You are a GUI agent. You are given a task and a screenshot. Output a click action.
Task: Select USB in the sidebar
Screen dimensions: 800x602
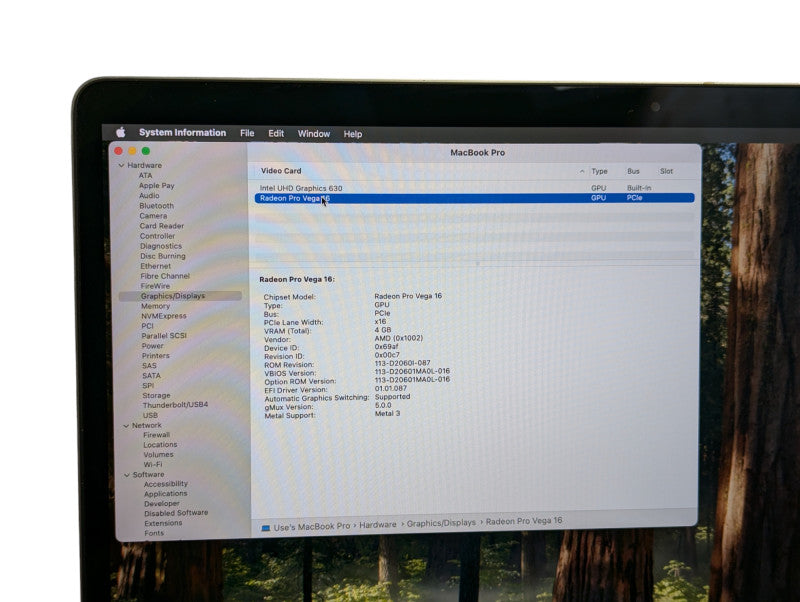click(151, 415)
